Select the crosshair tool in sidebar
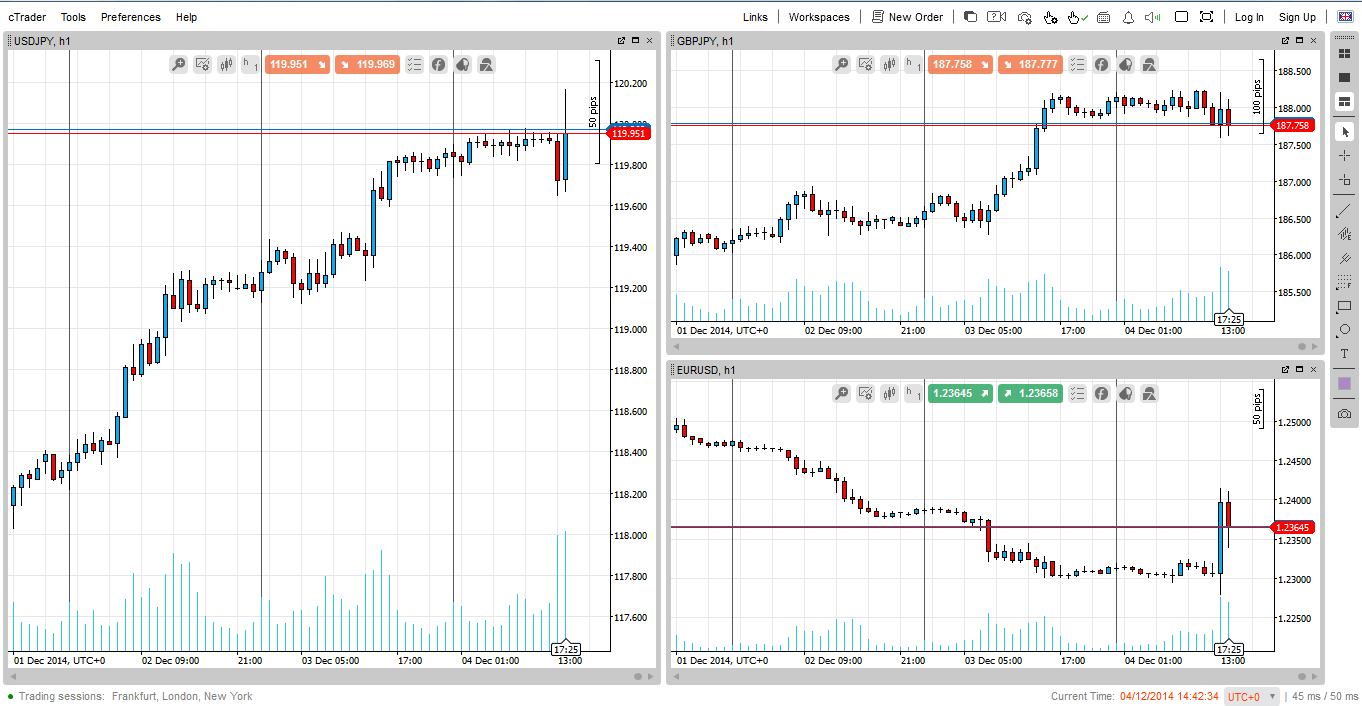Screen dimensions: 1362x706 point(1344,156)
